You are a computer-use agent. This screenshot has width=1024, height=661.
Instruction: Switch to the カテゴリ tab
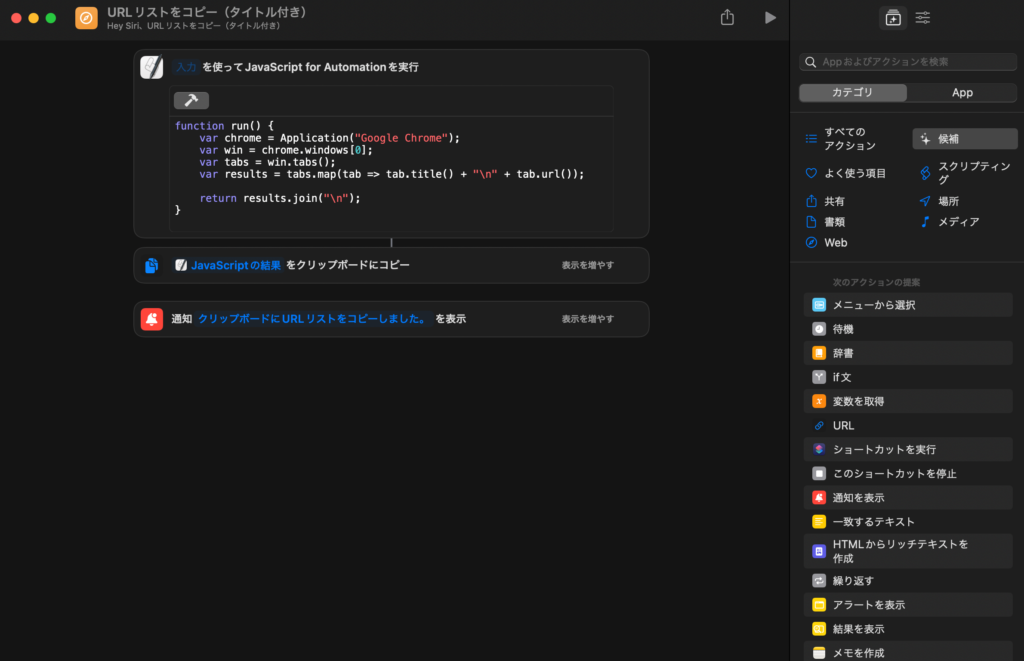pos(853,93)
